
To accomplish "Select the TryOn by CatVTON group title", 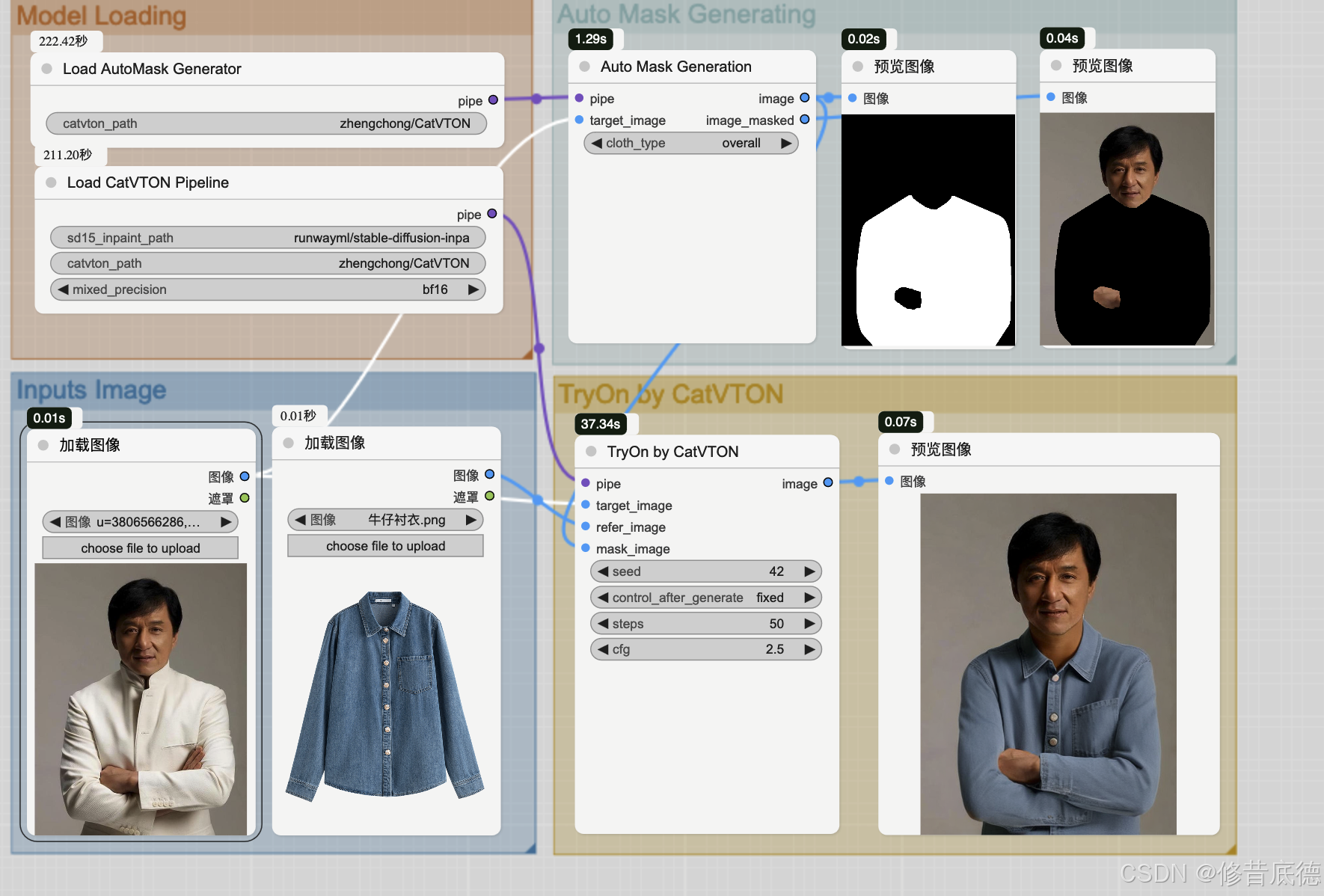I will [x=671, y=393].
